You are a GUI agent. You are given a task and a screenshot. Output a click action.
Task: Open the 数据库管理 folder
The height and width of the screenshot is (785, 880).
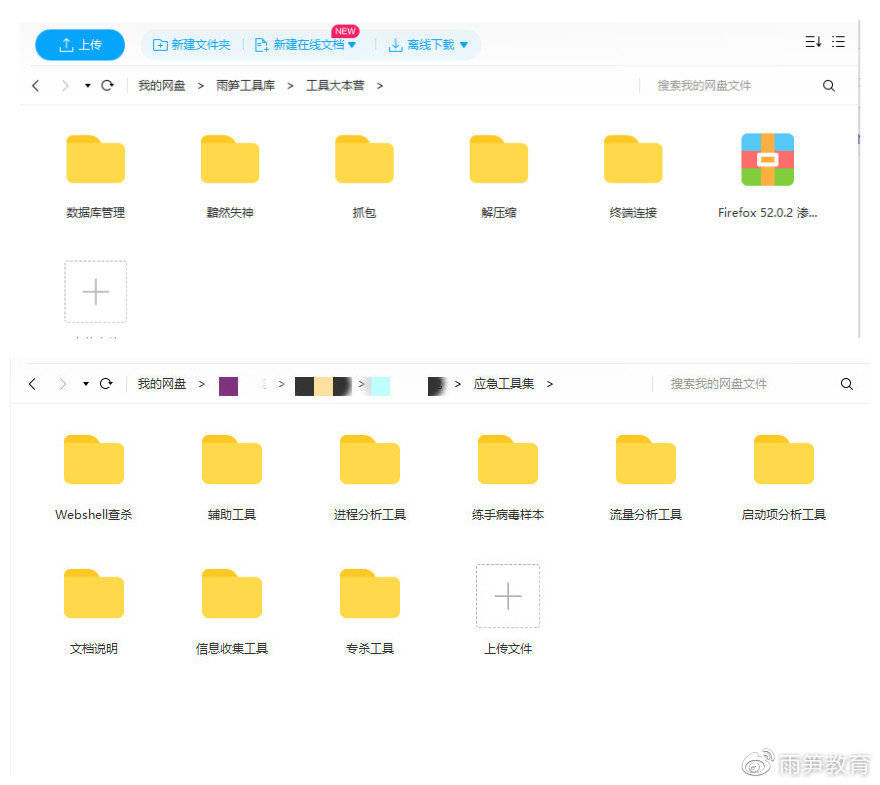(x=95, y=161)
